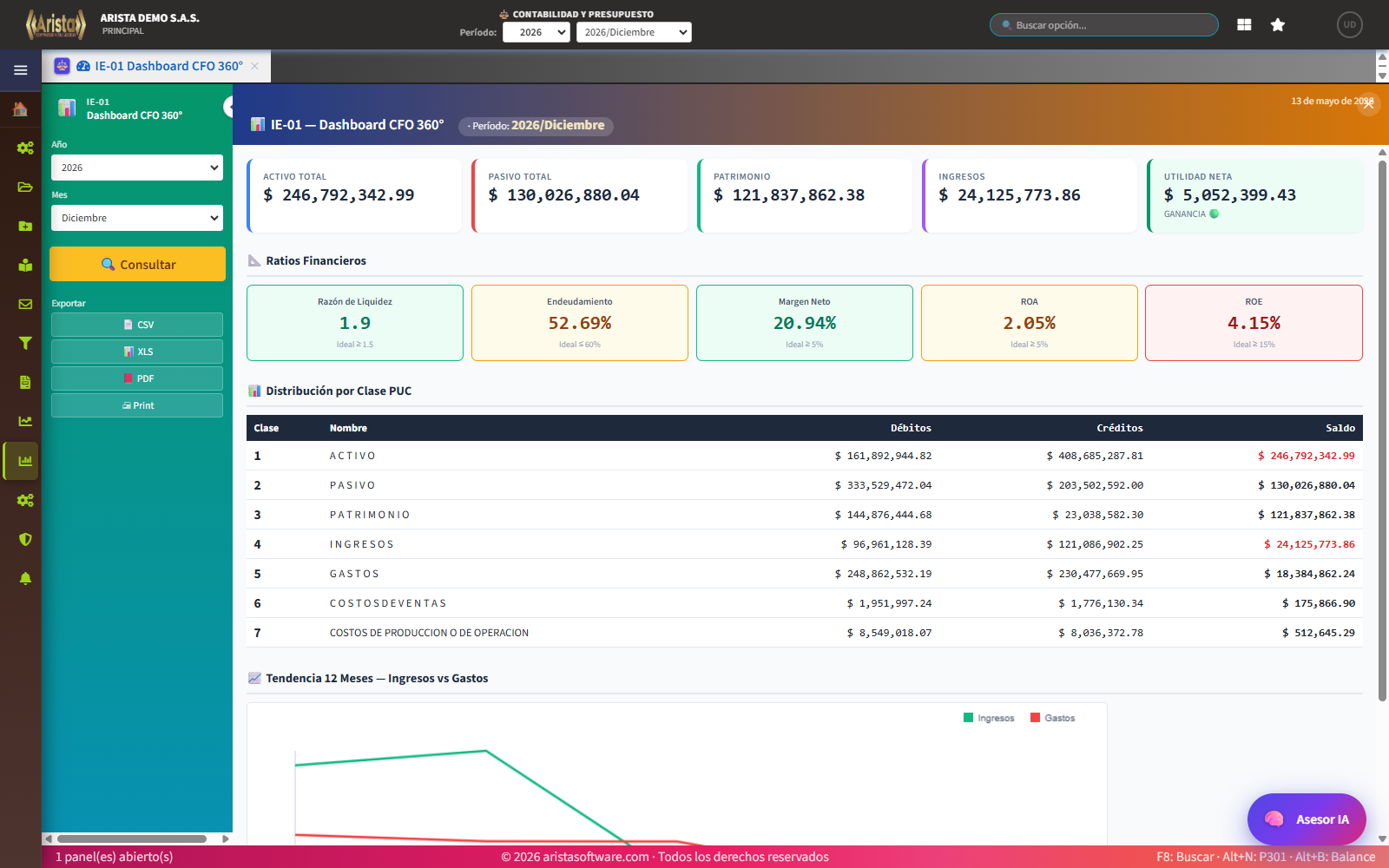Image resolution: width=1389 pixels, height=868 pixels.
Task: Select COSTOS DE PRODUCCION O DE OPERACION row
Action: (x=805, y=633)
